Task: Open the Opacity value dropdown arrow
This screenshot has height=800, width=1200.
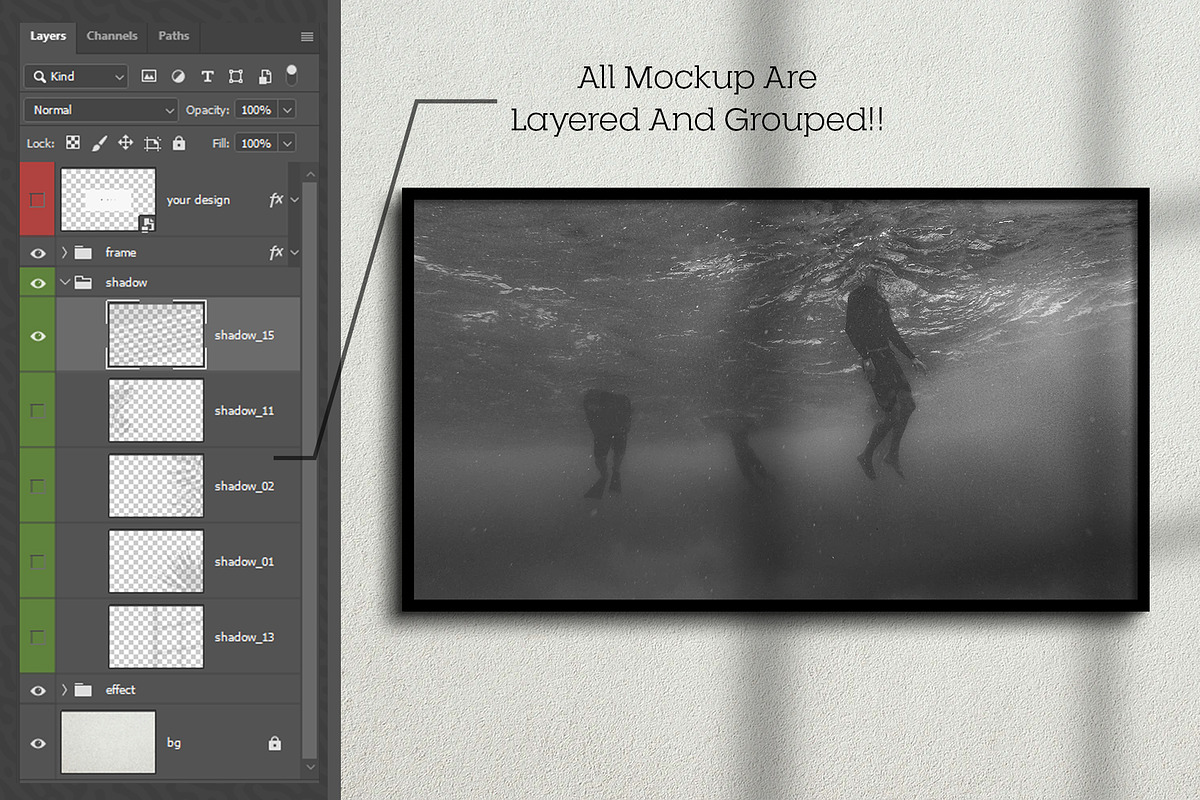Action: pos(287,110)
